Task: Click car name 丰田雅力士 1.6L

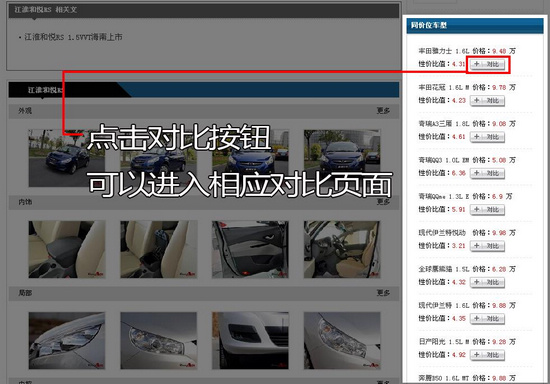Action: coord(443,51)
